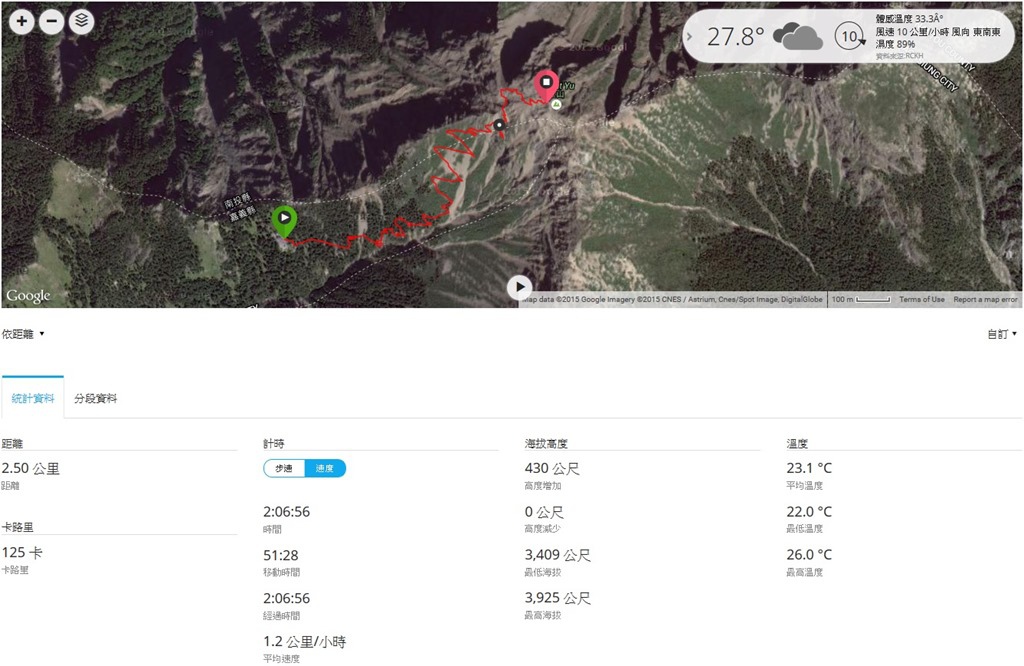1024x666 pixels.
Task: Click the Google logo on map
Action: (x=28, y=296)
